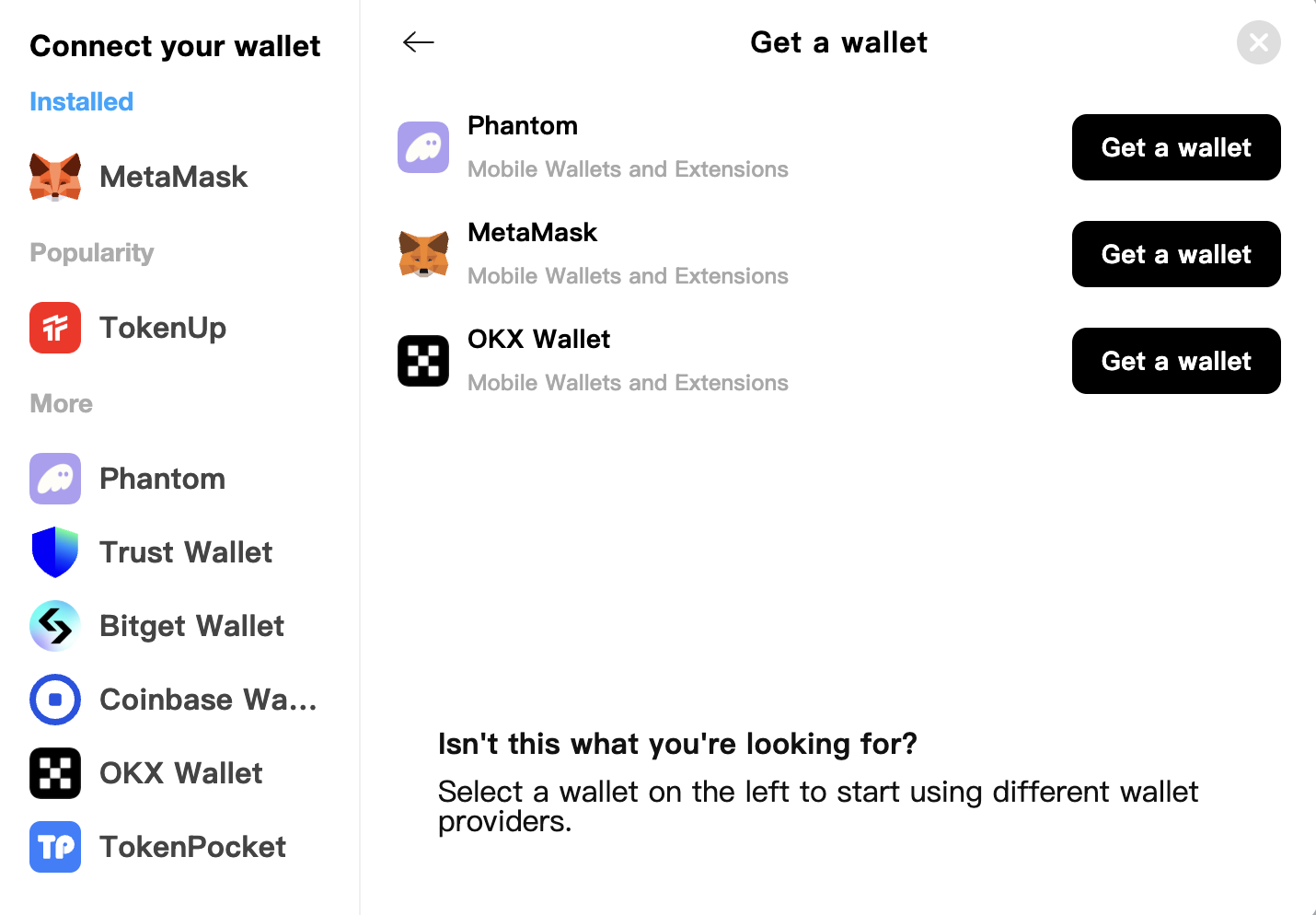
Task: Select the MetaMask name in the Get a wallet list
Action: [533, 232]
